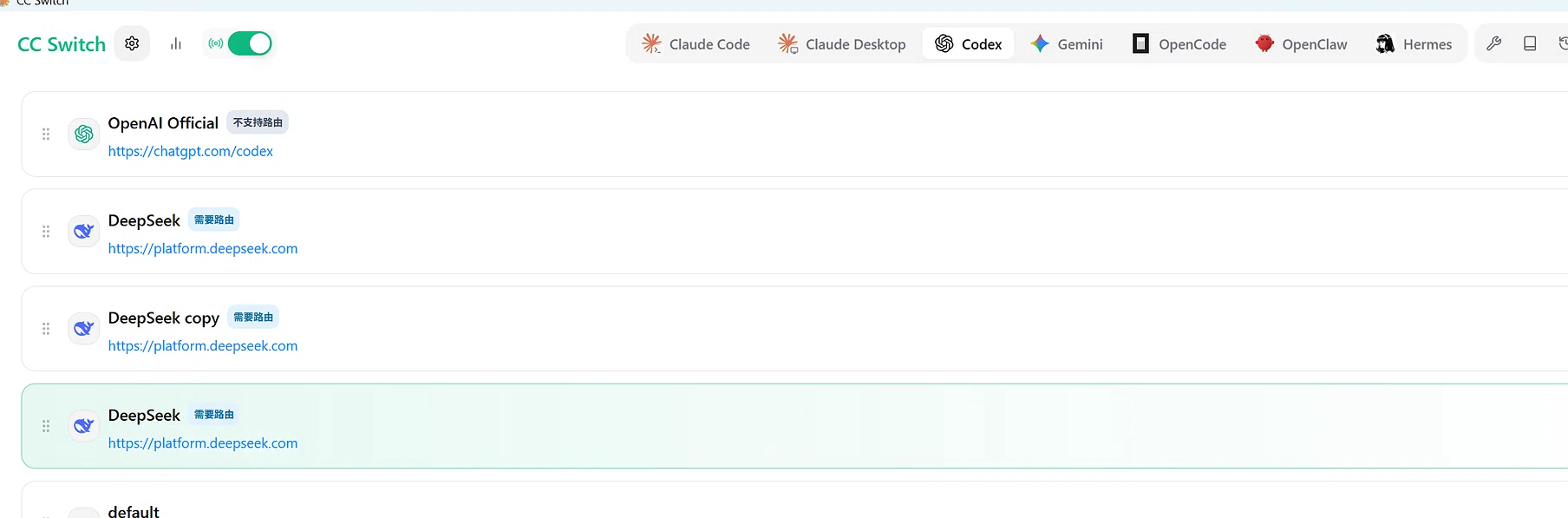Click the OpenAI logo icon of OpenAI Official
This screenshot has width=1568, height=518.
click(x=84, y=134)
